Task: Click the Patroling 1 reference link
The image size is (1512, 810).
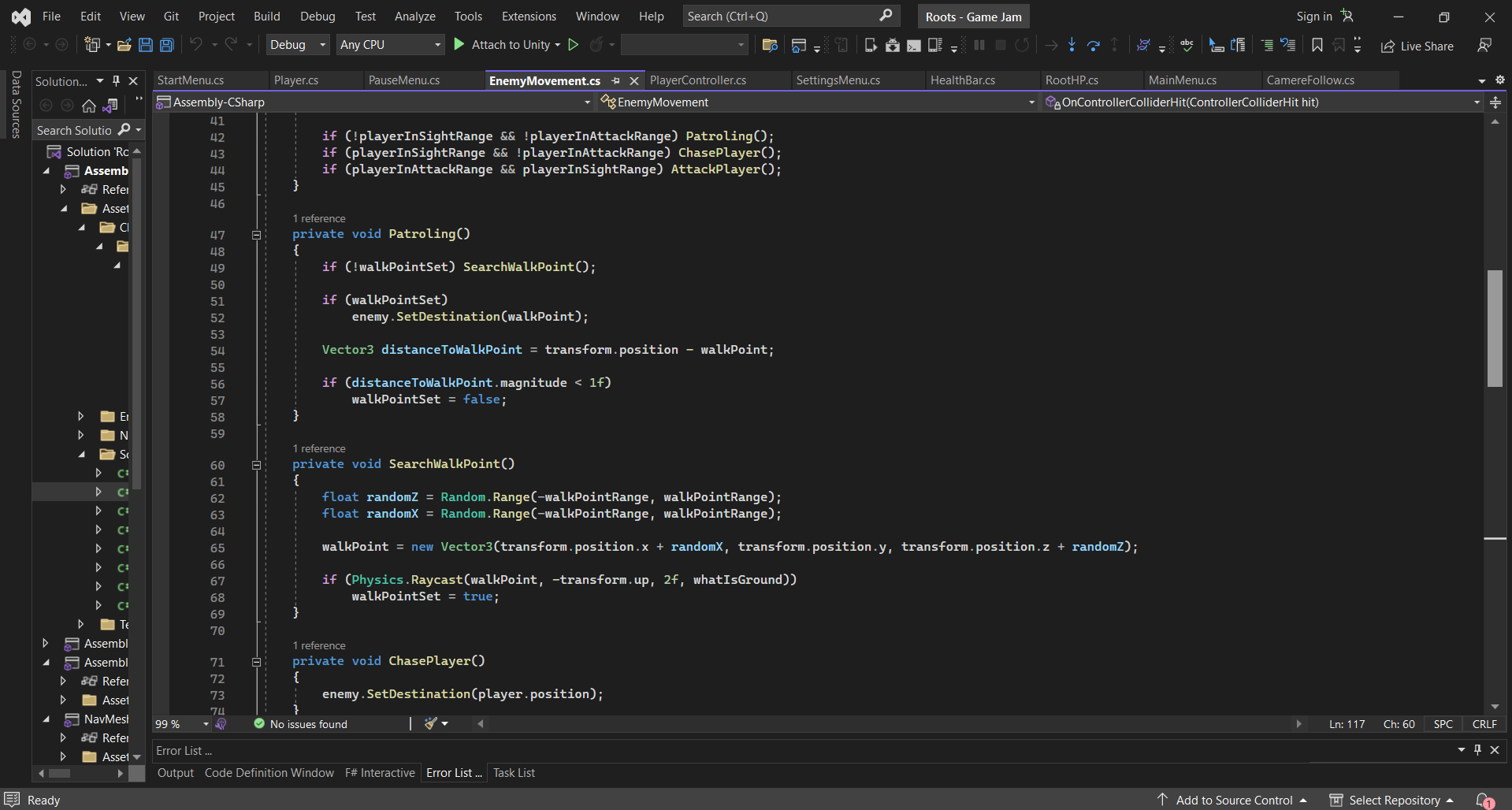Action: tap(319, 218)
